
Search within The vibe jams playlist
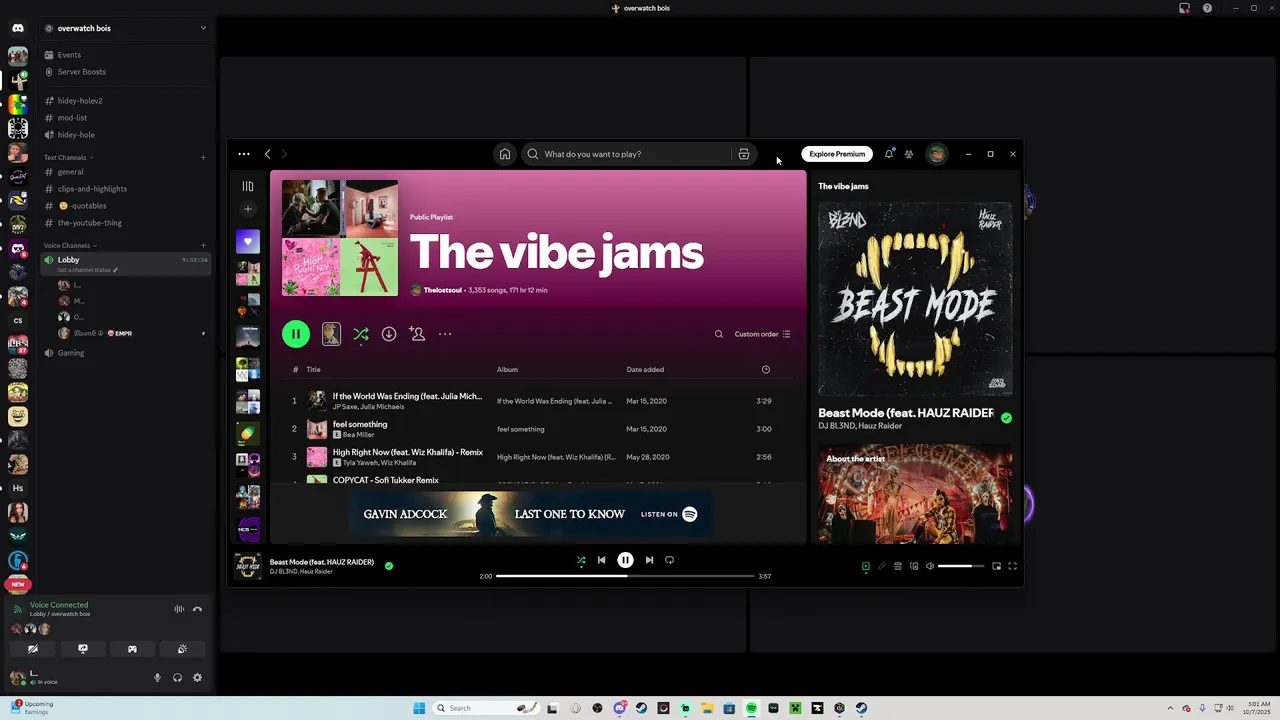pos(718,334)
